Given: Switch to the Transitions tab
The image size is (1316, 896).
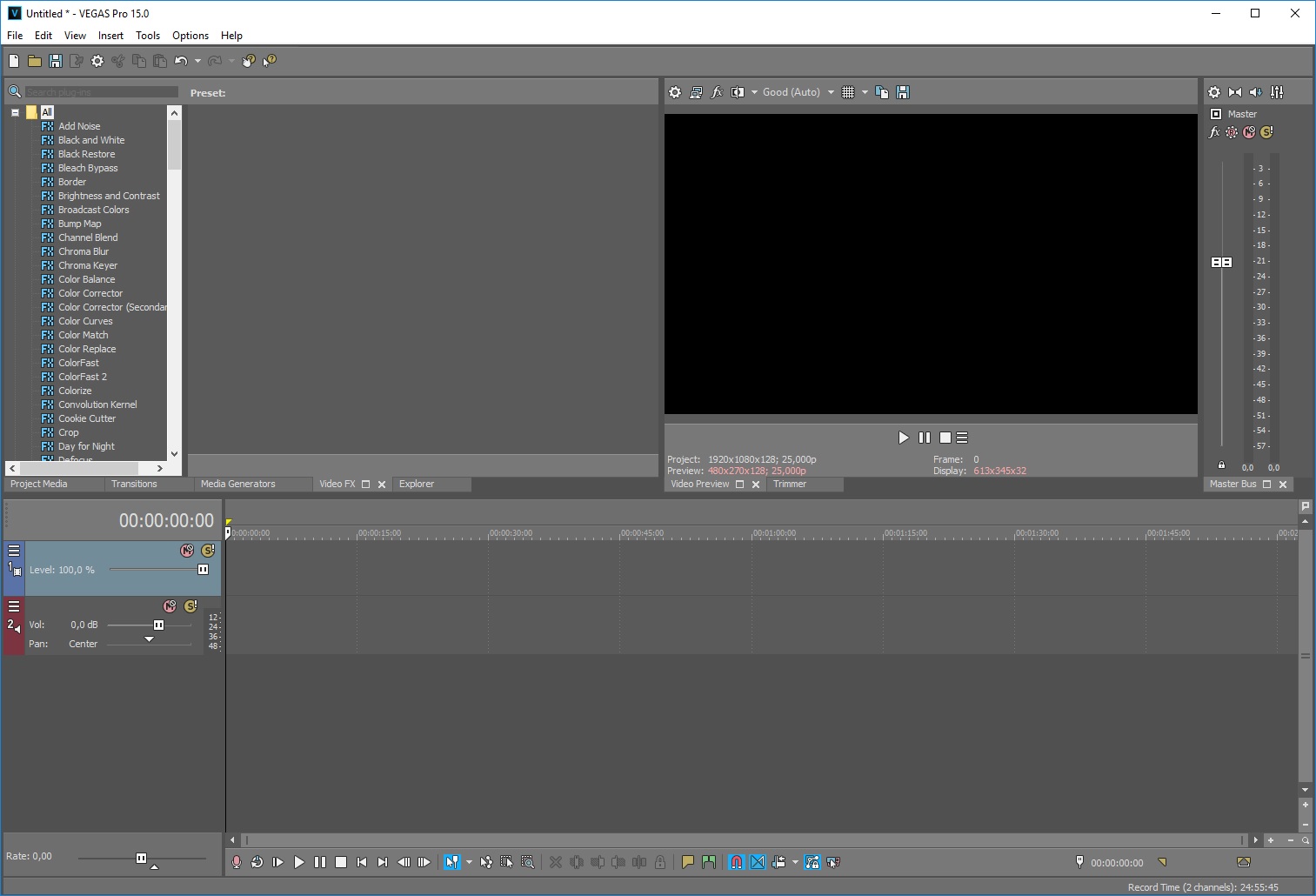Looking at the screenshot, I should (135, 484).
